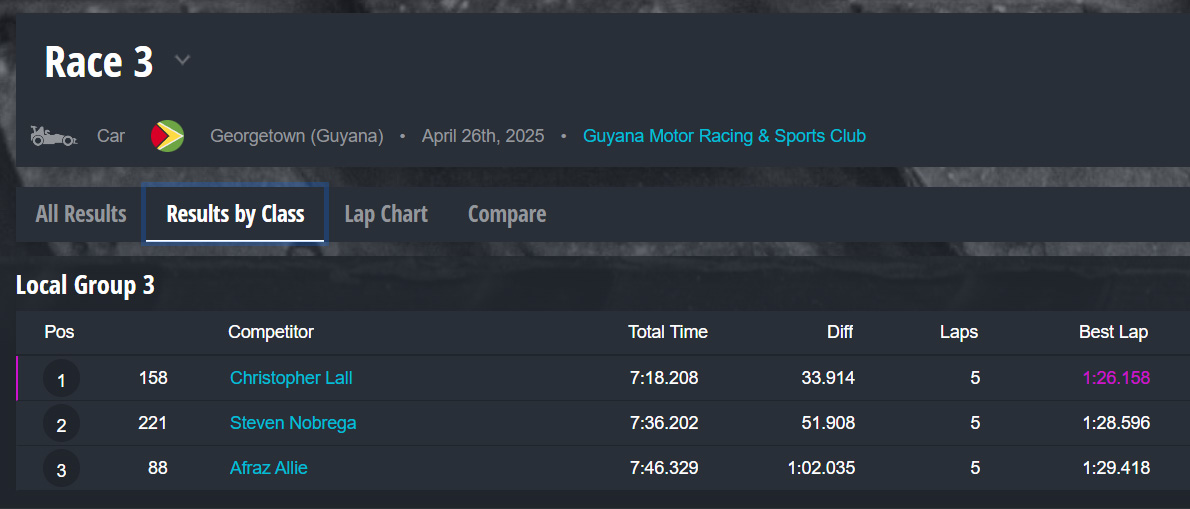Click position 3 circle badge
The image size is (1190, 509).
61,469
